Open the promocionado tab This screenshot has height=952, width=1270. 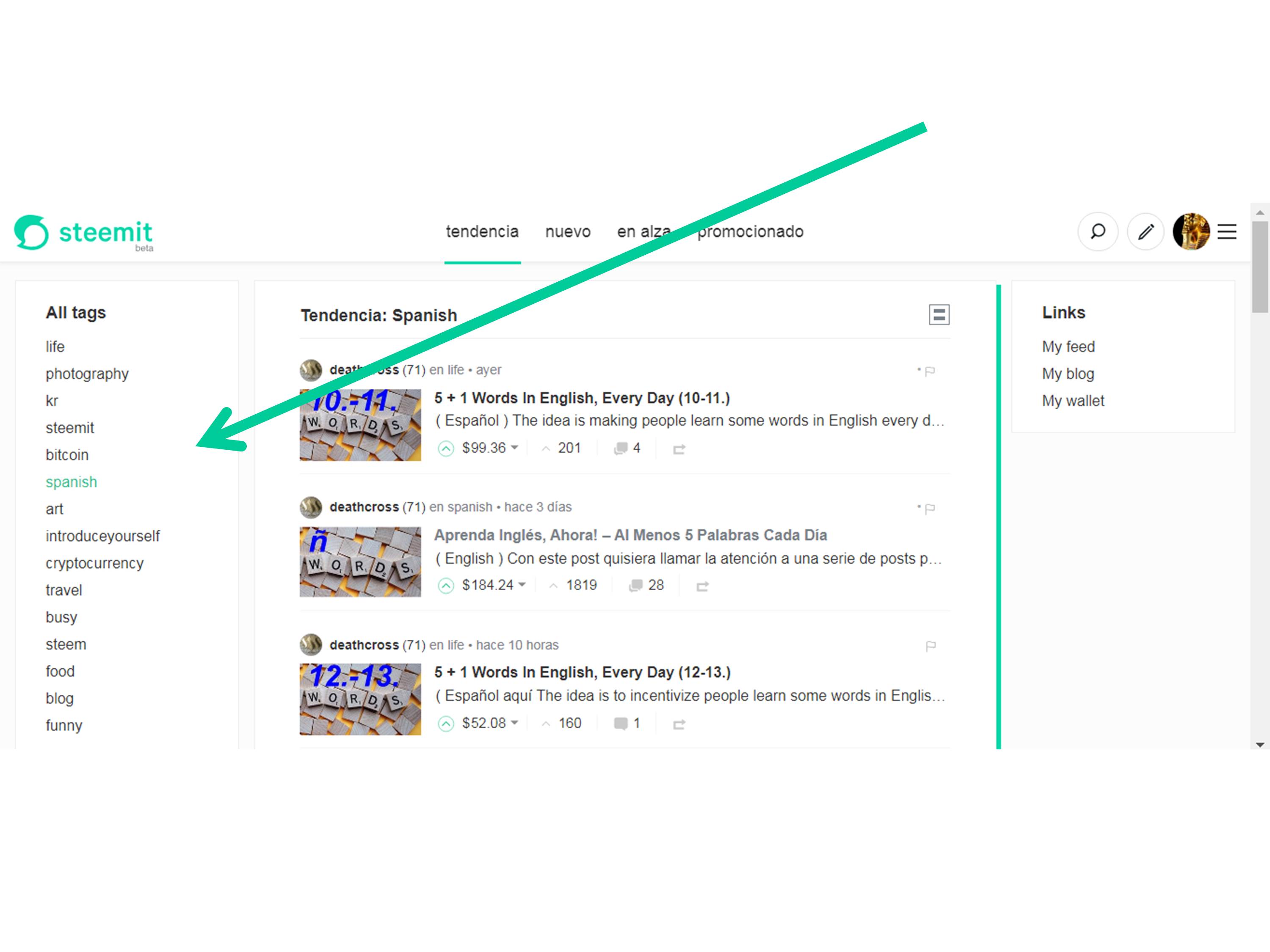pos(751,231)
